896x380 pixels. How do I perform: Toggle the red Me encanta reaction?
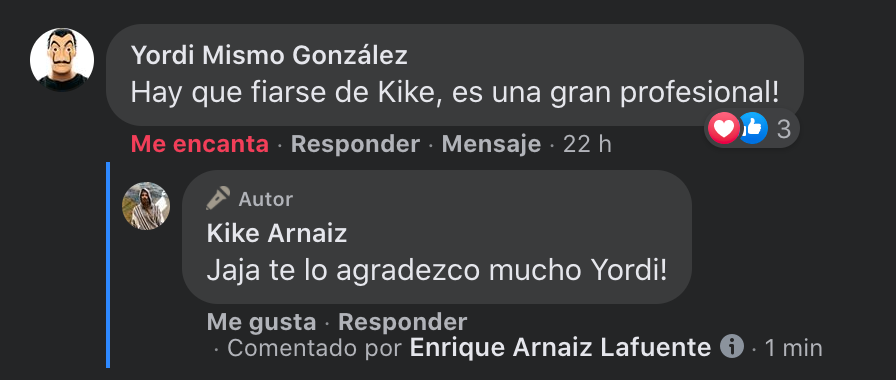pyautogui.click(x=199, y=145)
